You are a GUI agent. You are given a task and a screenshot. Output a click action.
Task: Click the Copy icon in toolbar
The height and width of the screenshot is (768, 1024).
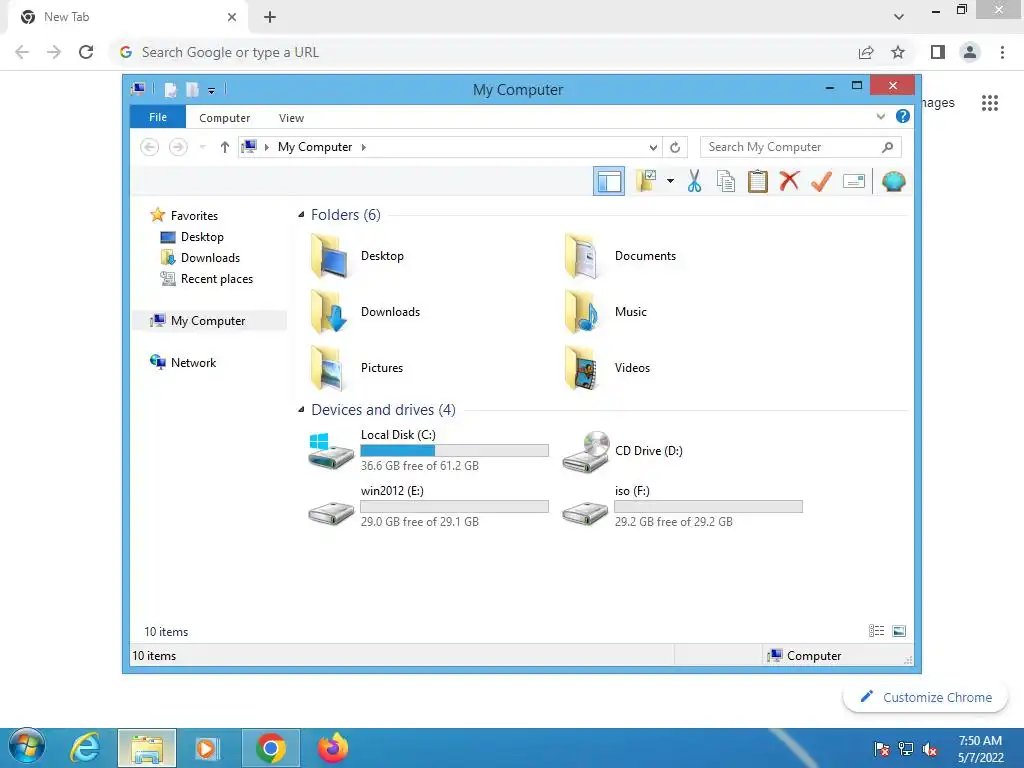726,181
